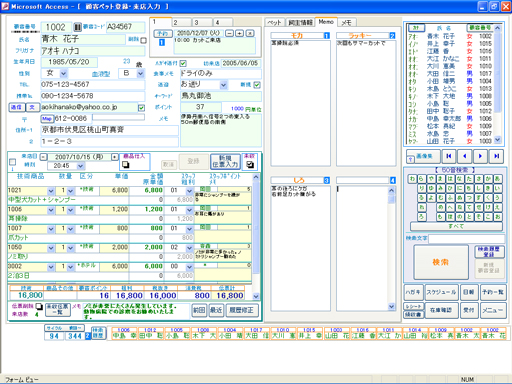The height and width of the screenshot is (384, 512).
Task: Jump to the last customer record
Action: click(x=496, y=156)
